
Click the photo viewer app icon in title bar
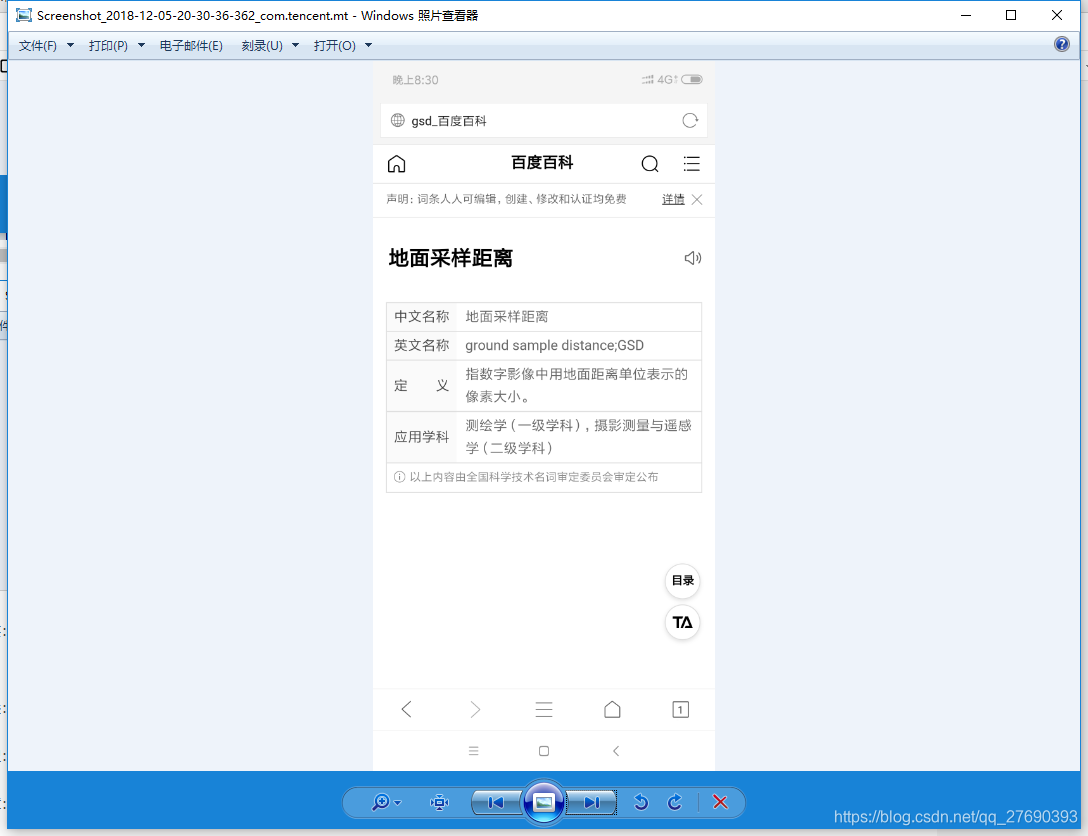[24, 15]
